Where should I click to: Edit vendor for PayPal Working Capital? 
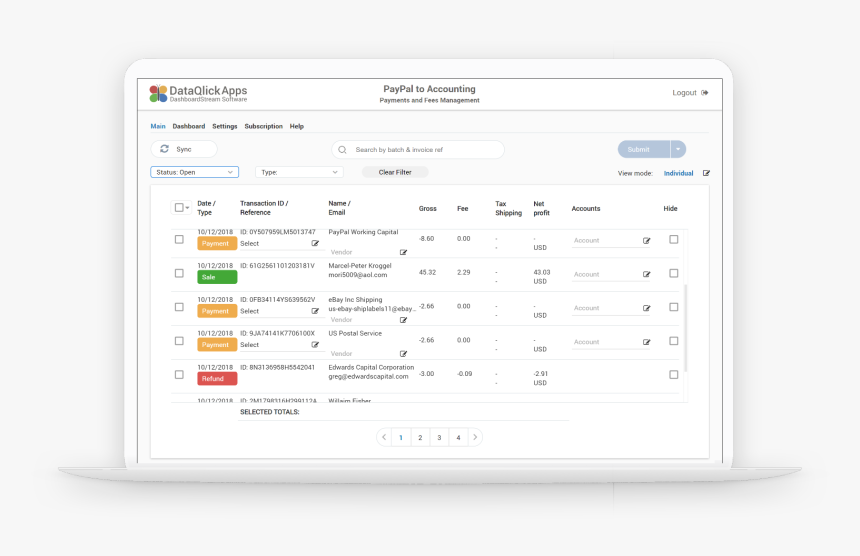[403, 252]
